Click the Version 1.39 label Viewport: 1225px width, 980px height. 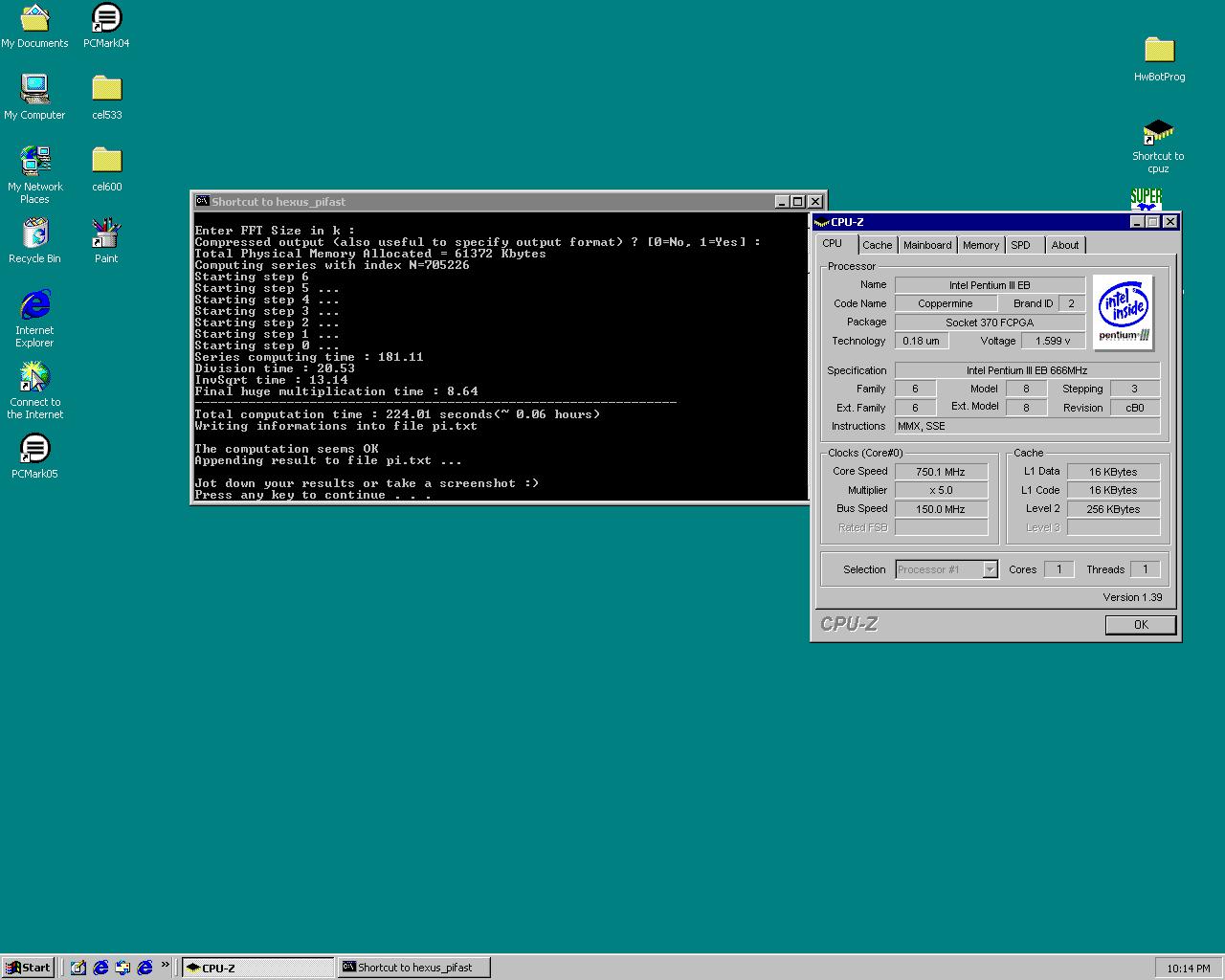coord(1132,597)
